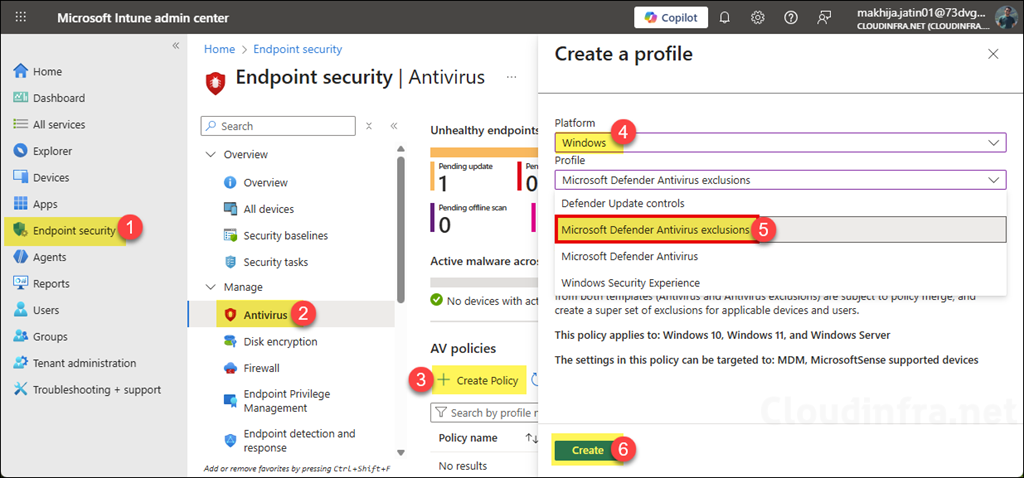
Task: Open Groups in left navigation
Action: (x=50, y=337)
